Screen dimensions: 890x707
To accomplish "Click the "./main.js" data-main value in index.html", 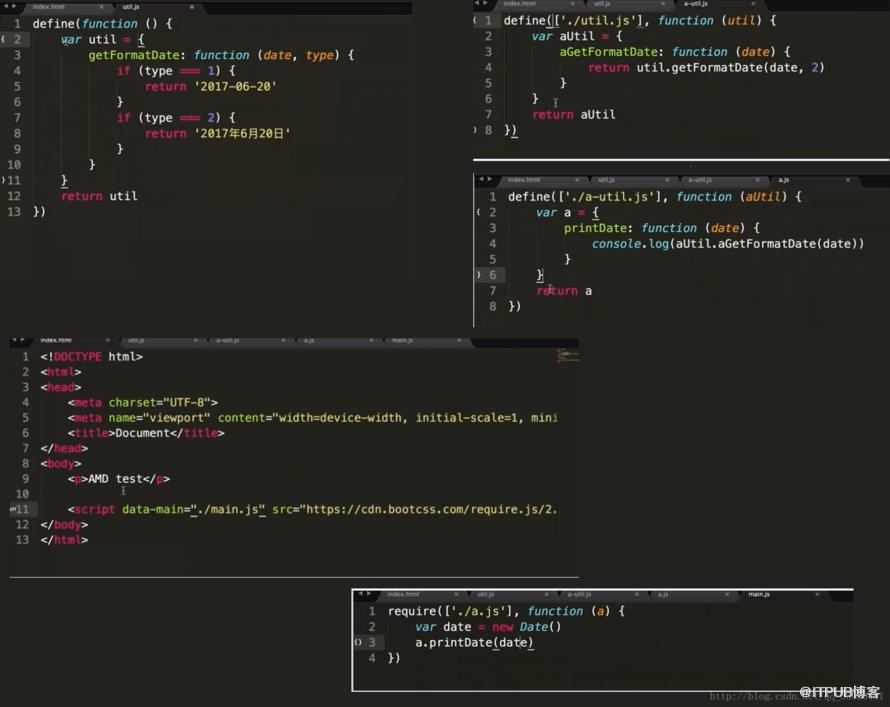I will click(x=228, y=510).
